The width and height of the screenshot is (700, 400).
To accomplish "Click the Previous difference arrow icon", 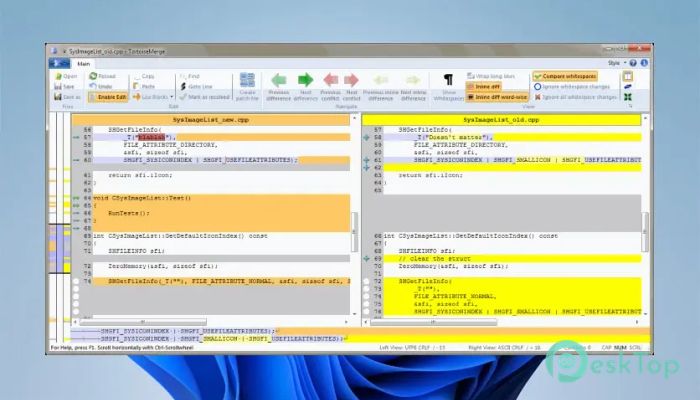I will coord(279,80).
